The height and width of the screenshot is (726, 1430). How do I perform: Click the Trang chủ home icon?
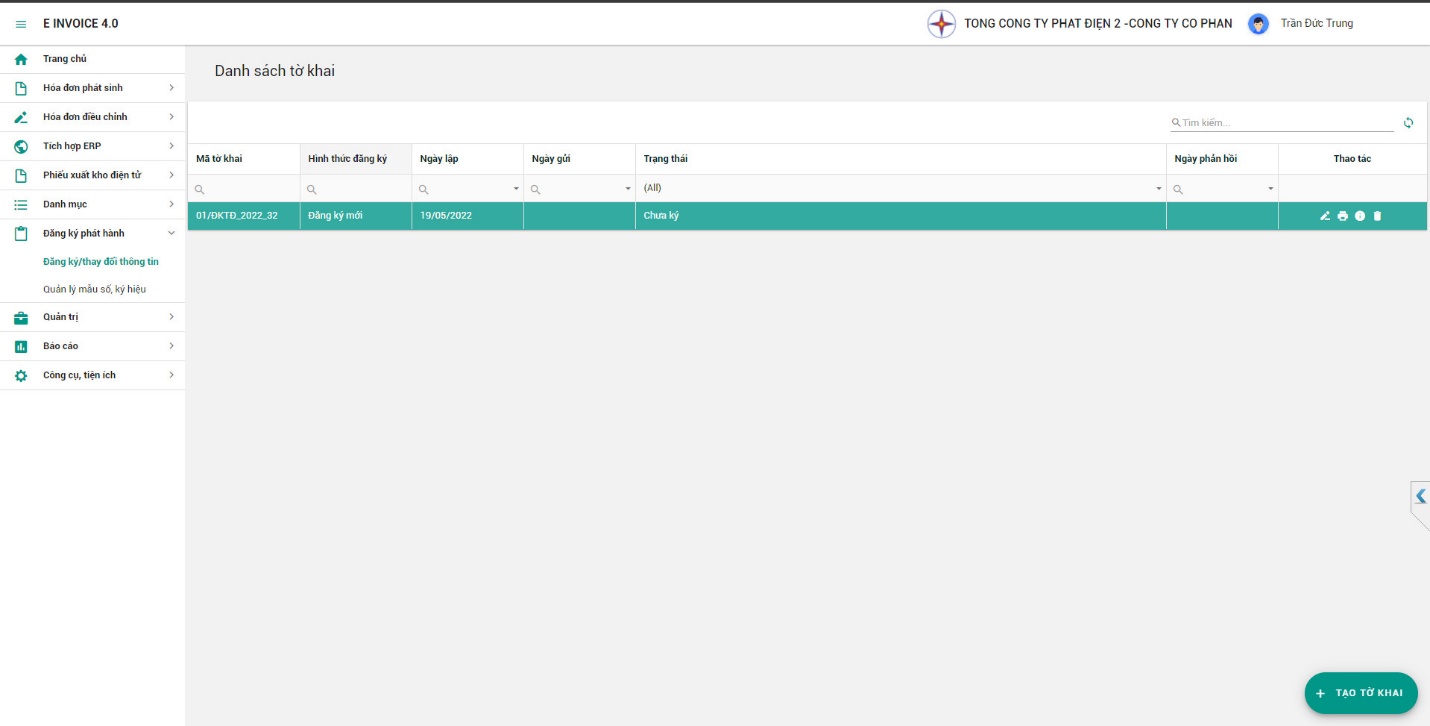[21, 60]
